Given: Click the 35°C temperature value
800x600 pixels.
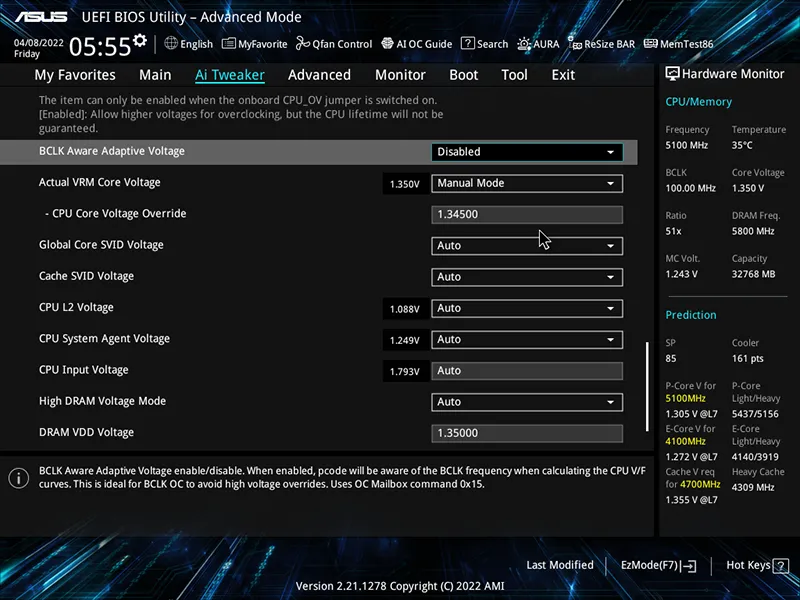Looking at the screenshot, I should pyautogui.click(x=742, y=145).
